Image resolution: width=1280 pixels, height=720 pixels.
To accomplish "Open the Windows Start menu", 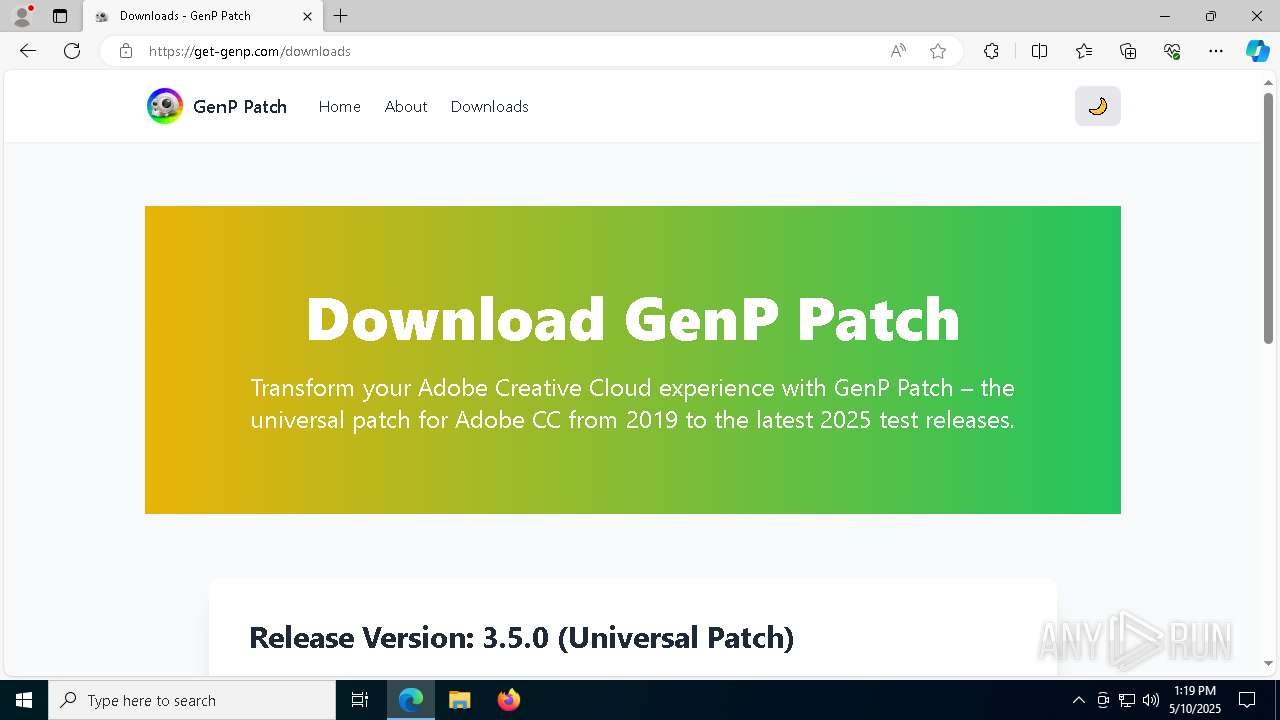I will click(x=24, y=700).
